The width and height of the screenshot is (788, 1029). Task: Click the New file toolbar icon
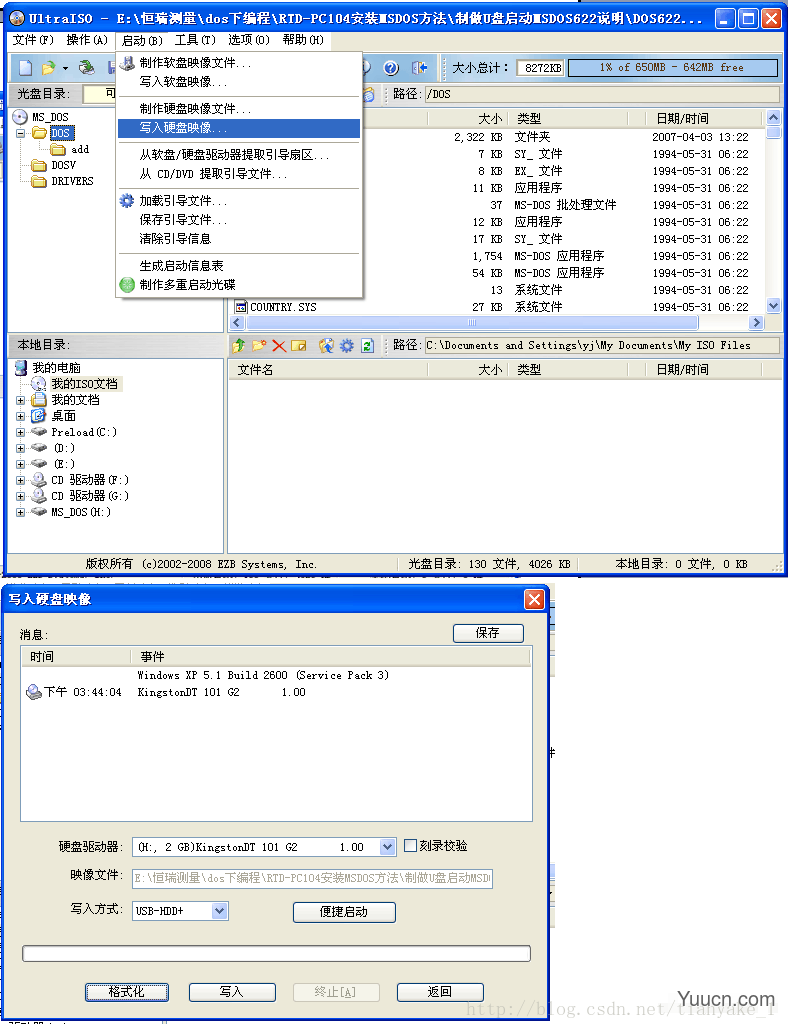26,68
